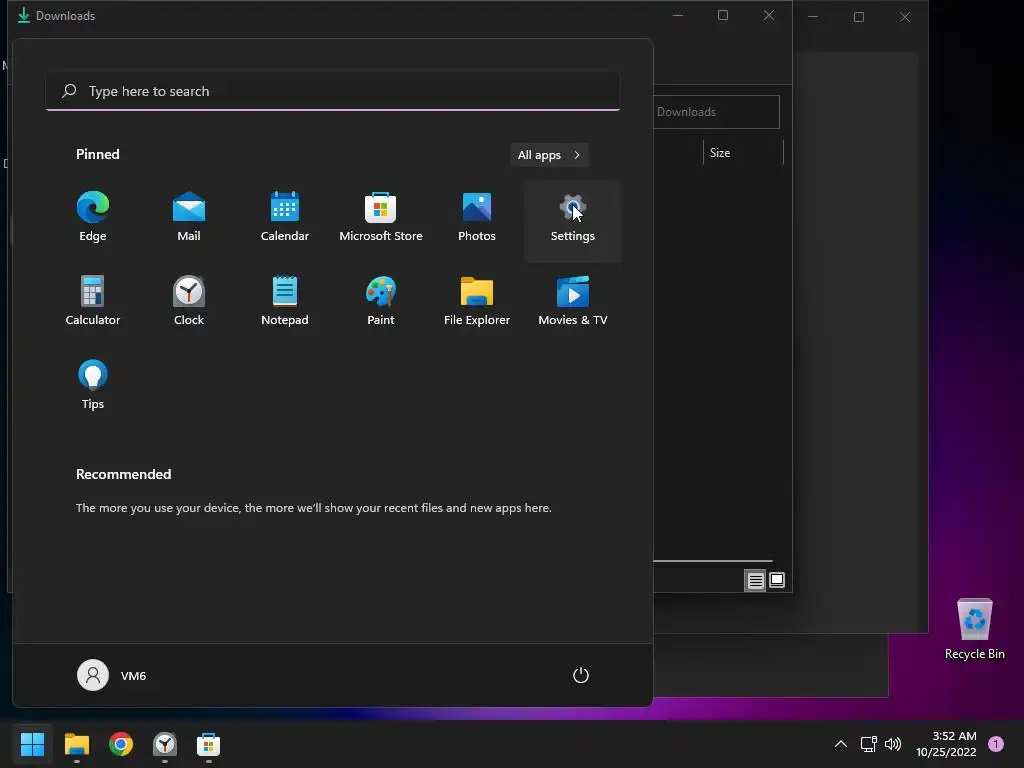Image resolution: width=1024 pixels, height=768 pixels.
Task: Open the Edge browser from pinned apps
Action: click(x=93, y=218)
